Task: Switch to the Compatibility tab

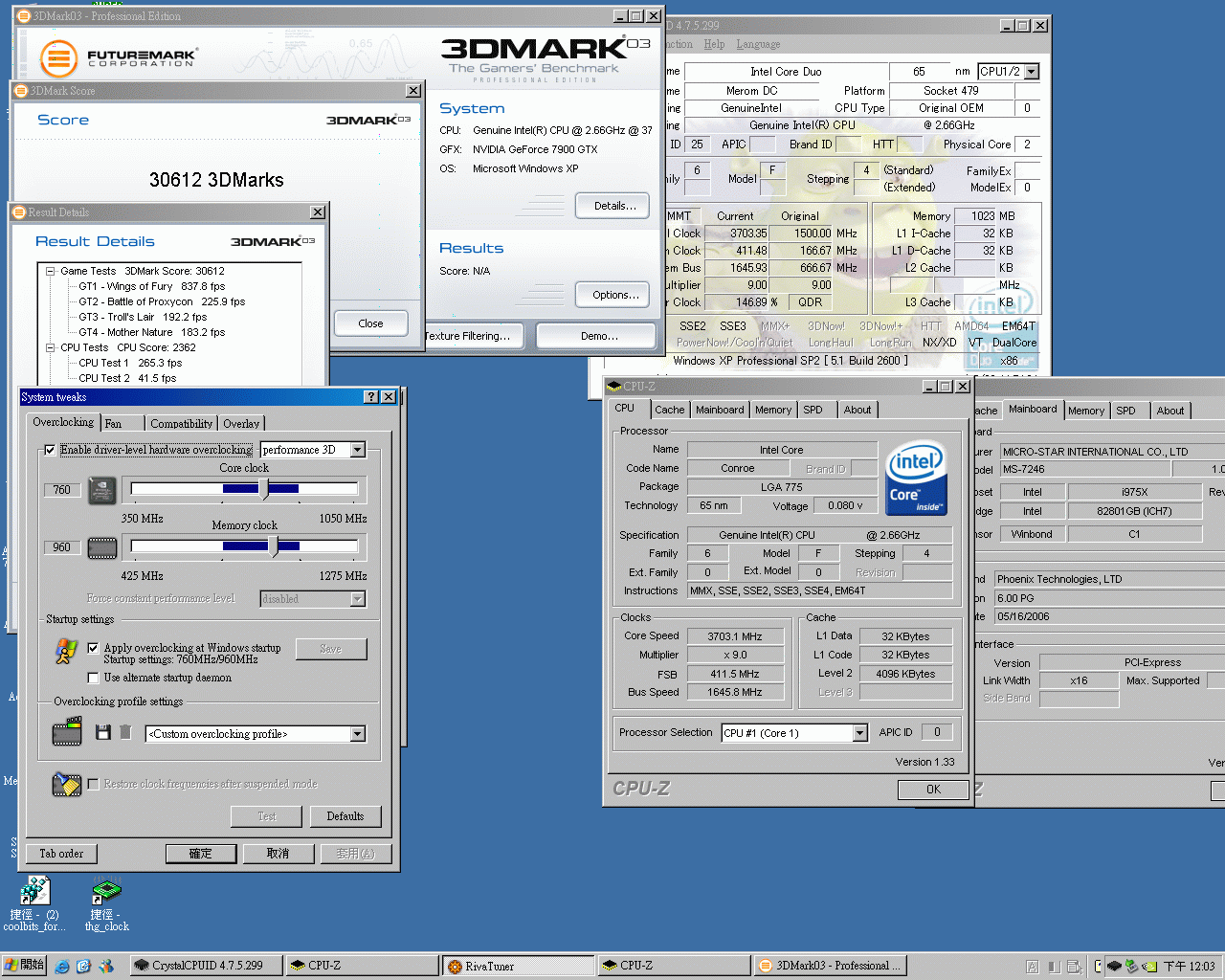Action: (181, 423)
